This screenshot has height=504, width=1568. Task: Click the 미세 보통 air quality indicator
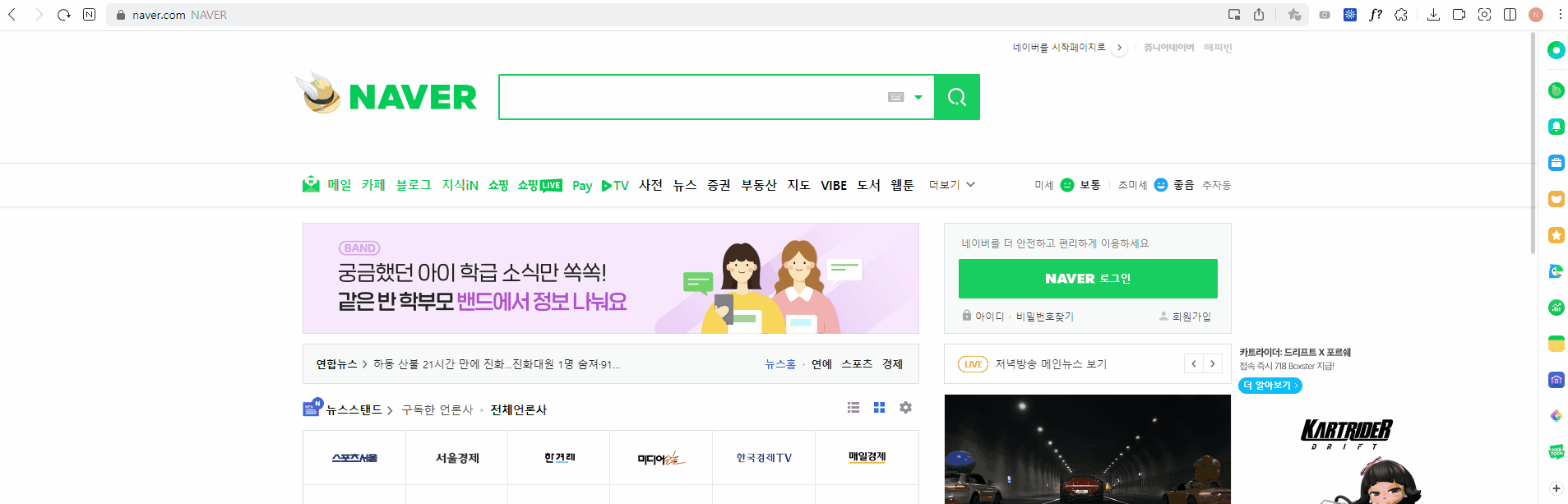coord(1067,185)
